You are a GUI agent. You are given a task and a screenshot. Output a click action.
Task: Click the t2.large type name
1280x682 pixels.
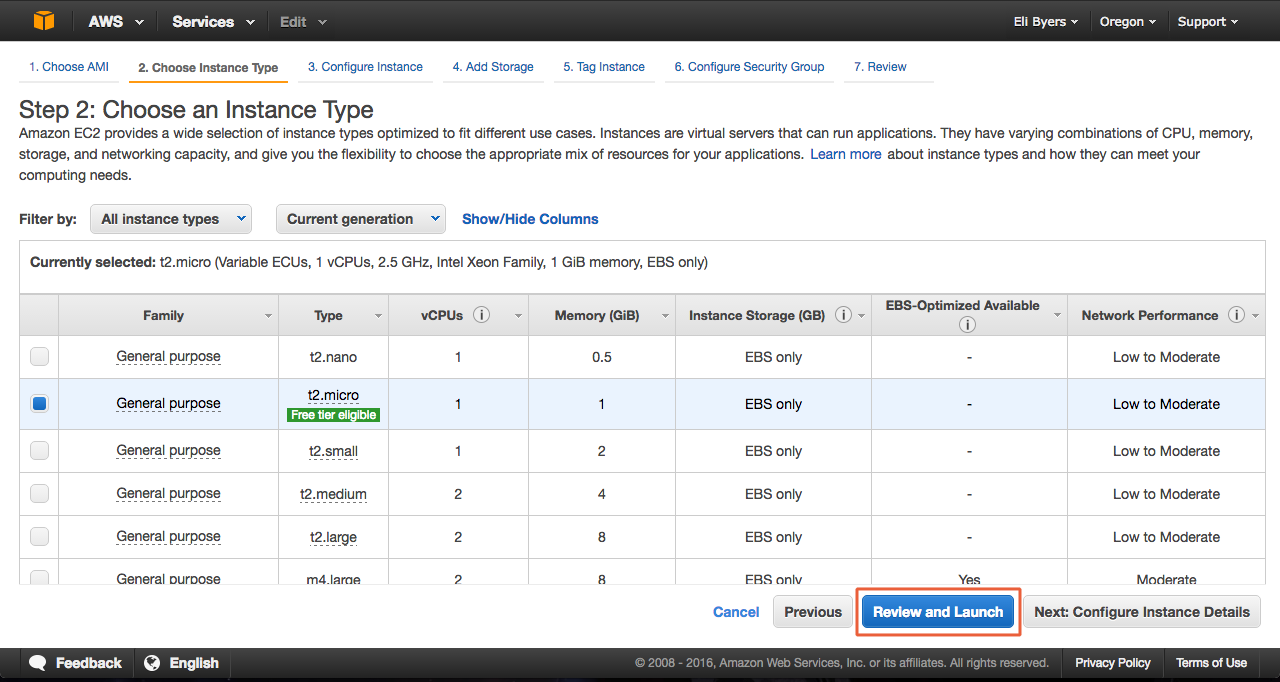tap(333, 537)
